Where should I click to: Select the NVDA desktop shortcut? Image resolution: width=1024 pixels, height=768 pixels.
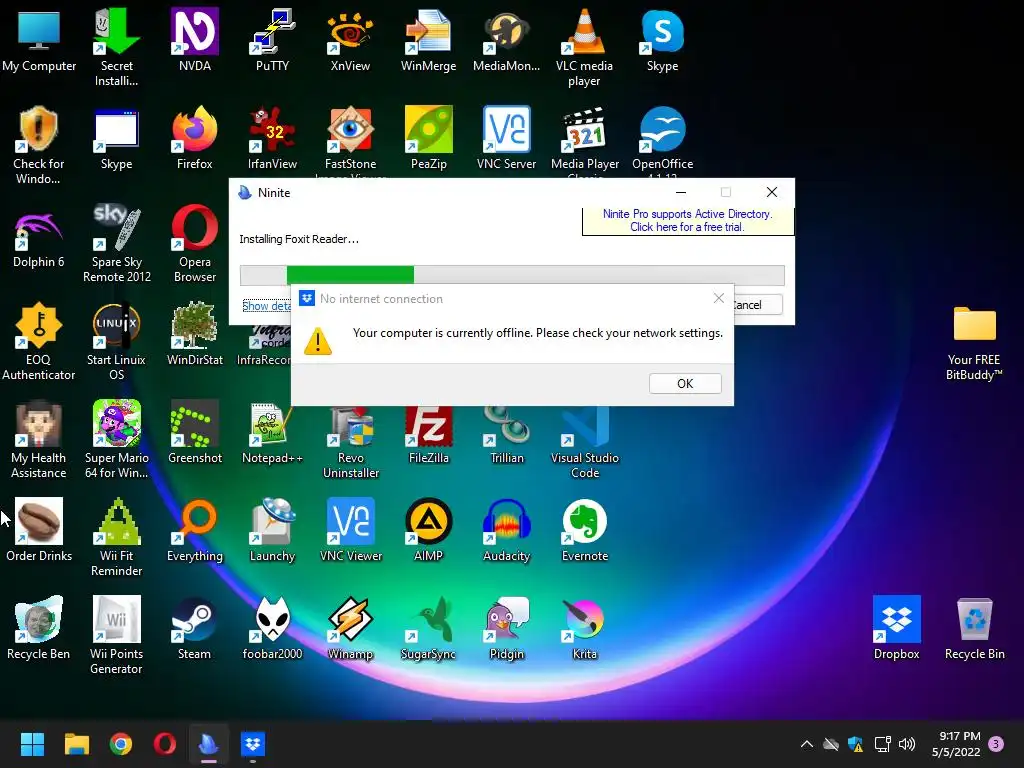coord(195,40)
